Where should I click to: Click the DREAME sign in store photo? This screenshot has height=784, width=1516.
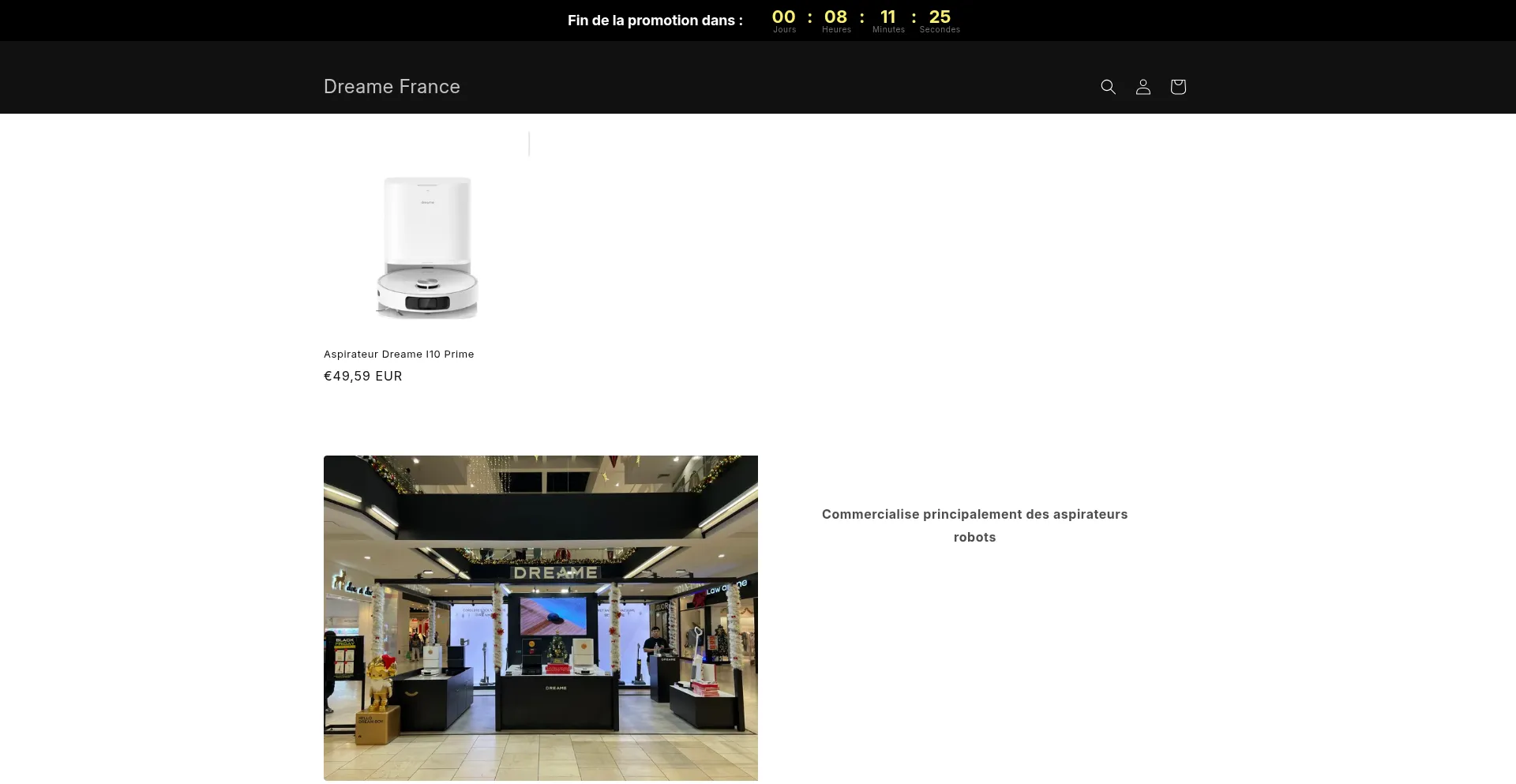555,572
